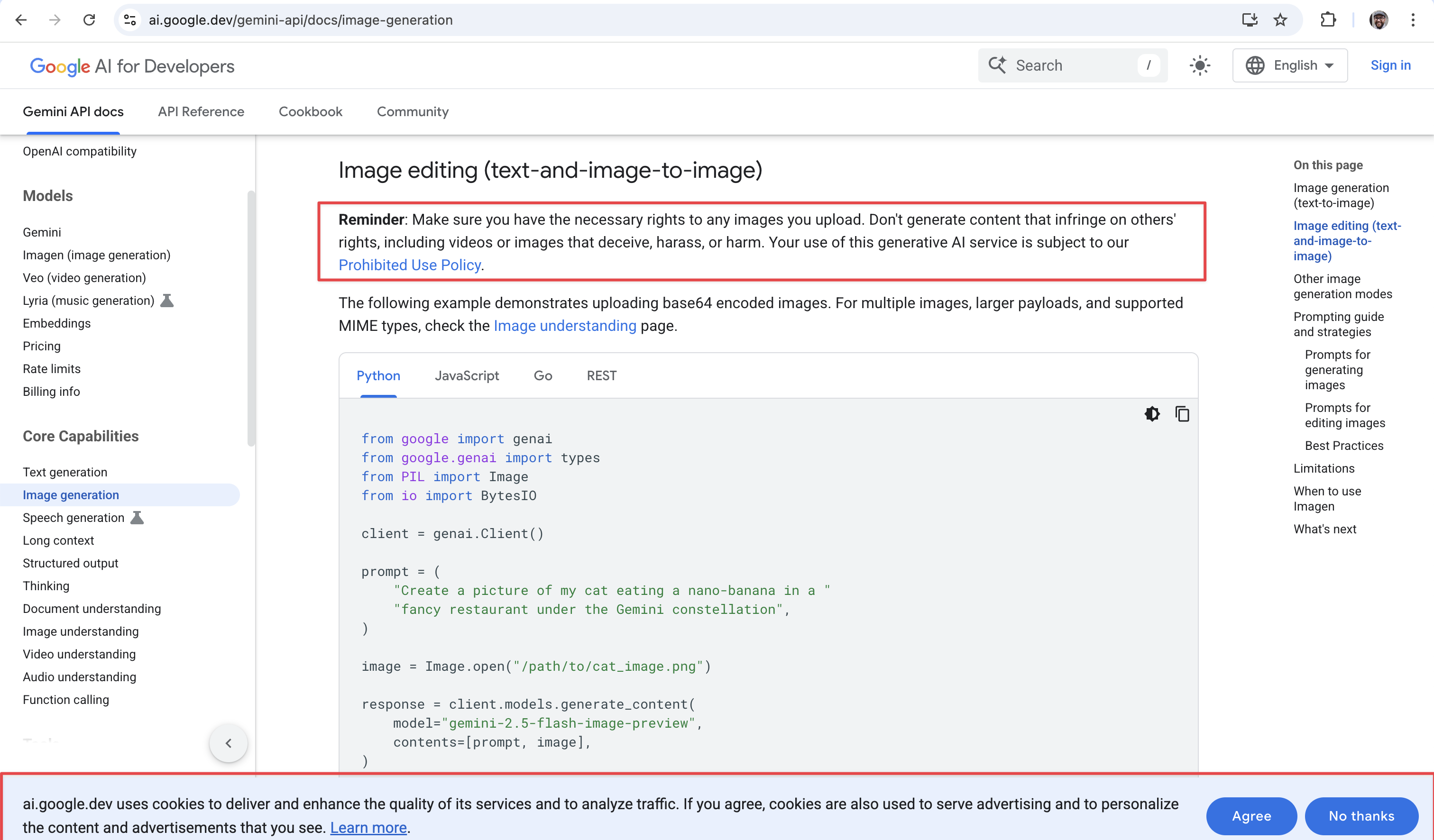
Task: Switch to the API Reference tab
Action: (x=201, y=111)
